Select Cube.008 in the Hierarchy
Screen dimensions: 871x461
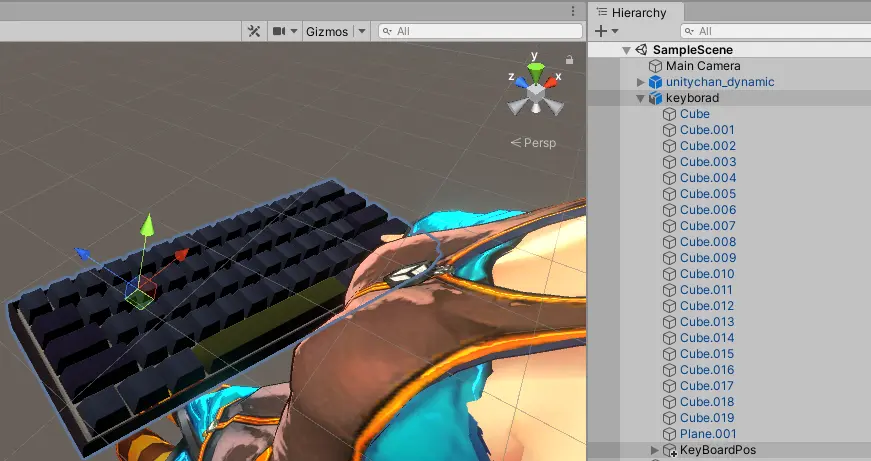point(708,242)
